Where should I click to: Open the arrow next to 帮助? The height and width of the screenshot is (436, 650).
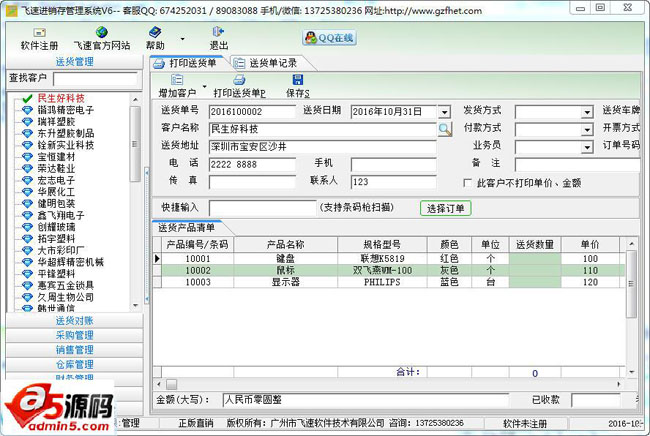point(182,39)
